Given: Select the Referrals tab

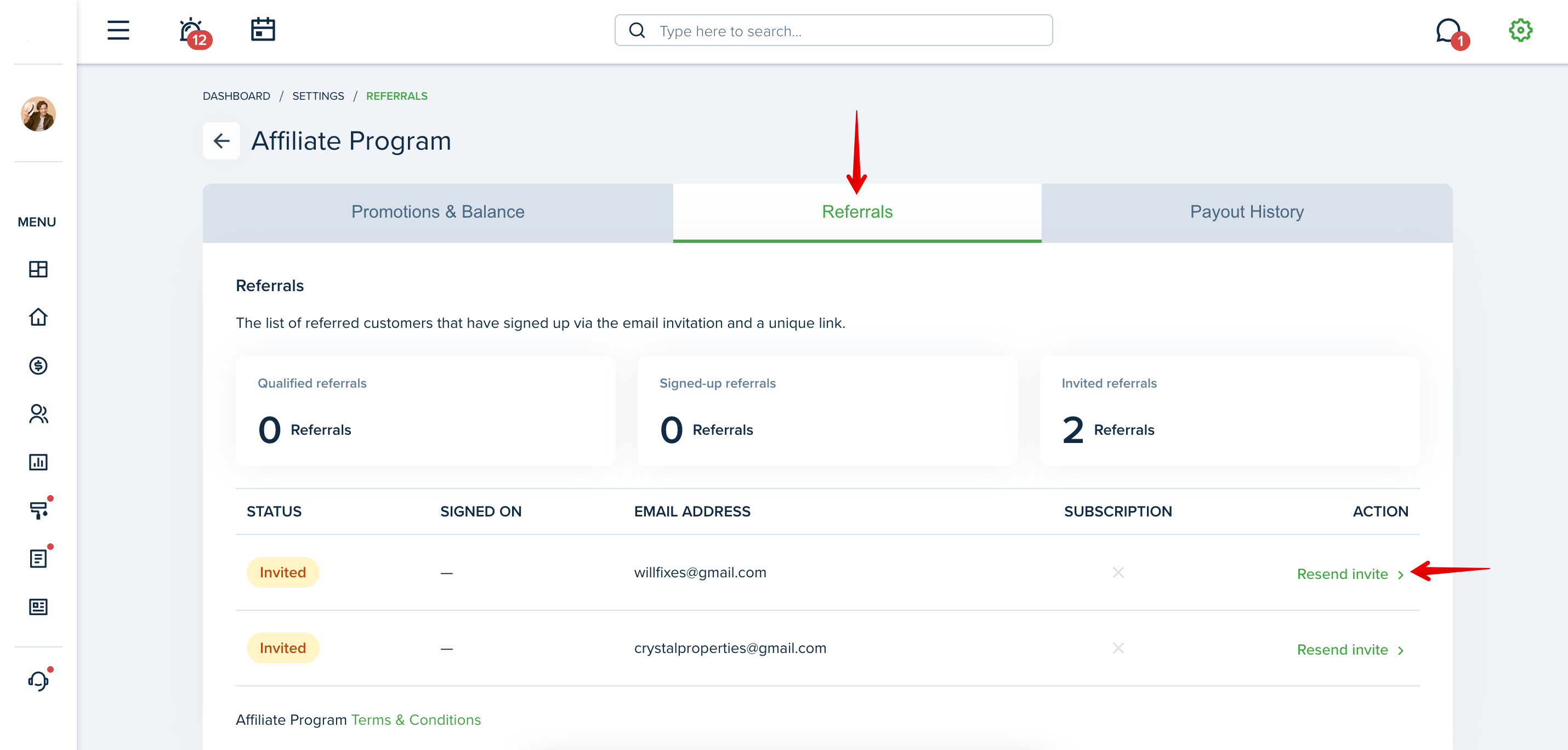Looking at the screenshot, I should [x=857, y=213].
